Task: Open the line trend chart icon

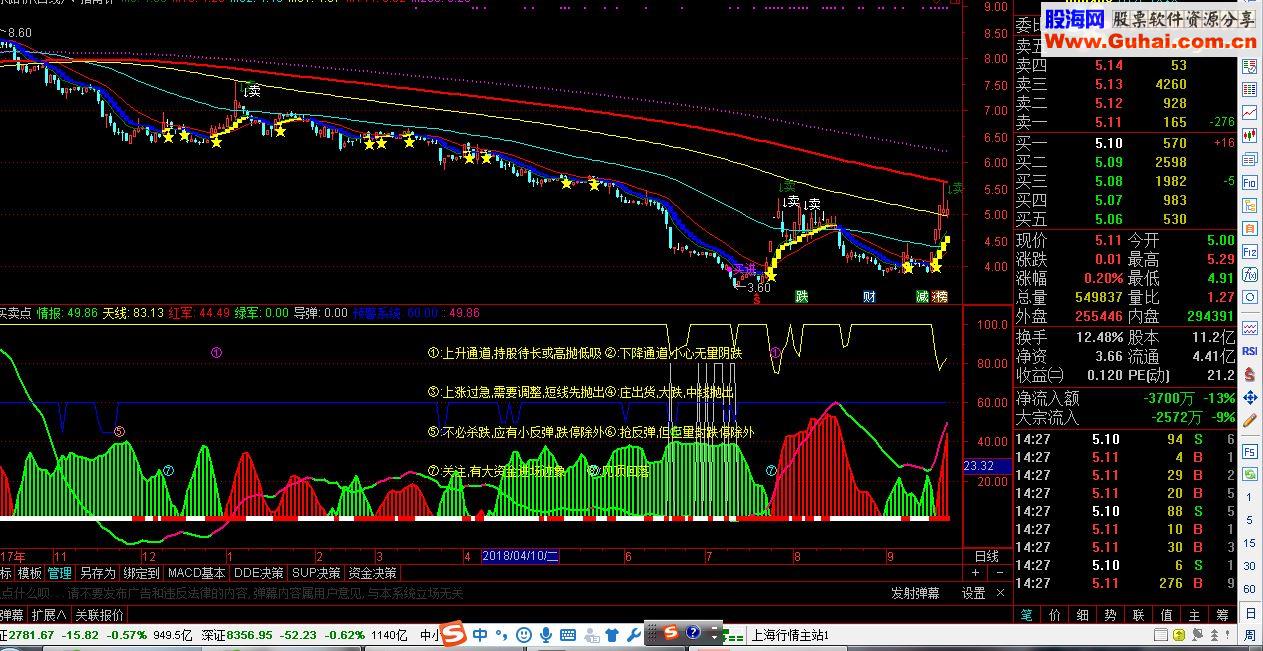Action: (1249, 112)
